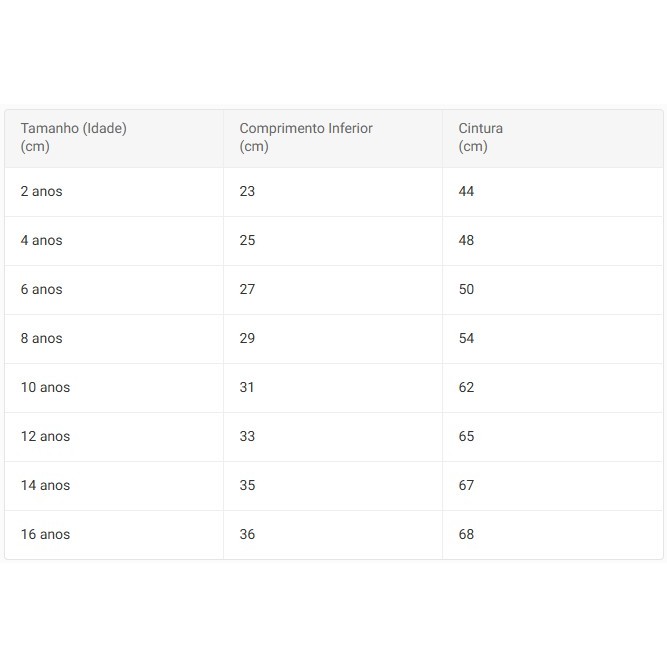This screenshot has height=667, width=667.
Task: Click the 12 anos size cell
Action: coord(45,436)
